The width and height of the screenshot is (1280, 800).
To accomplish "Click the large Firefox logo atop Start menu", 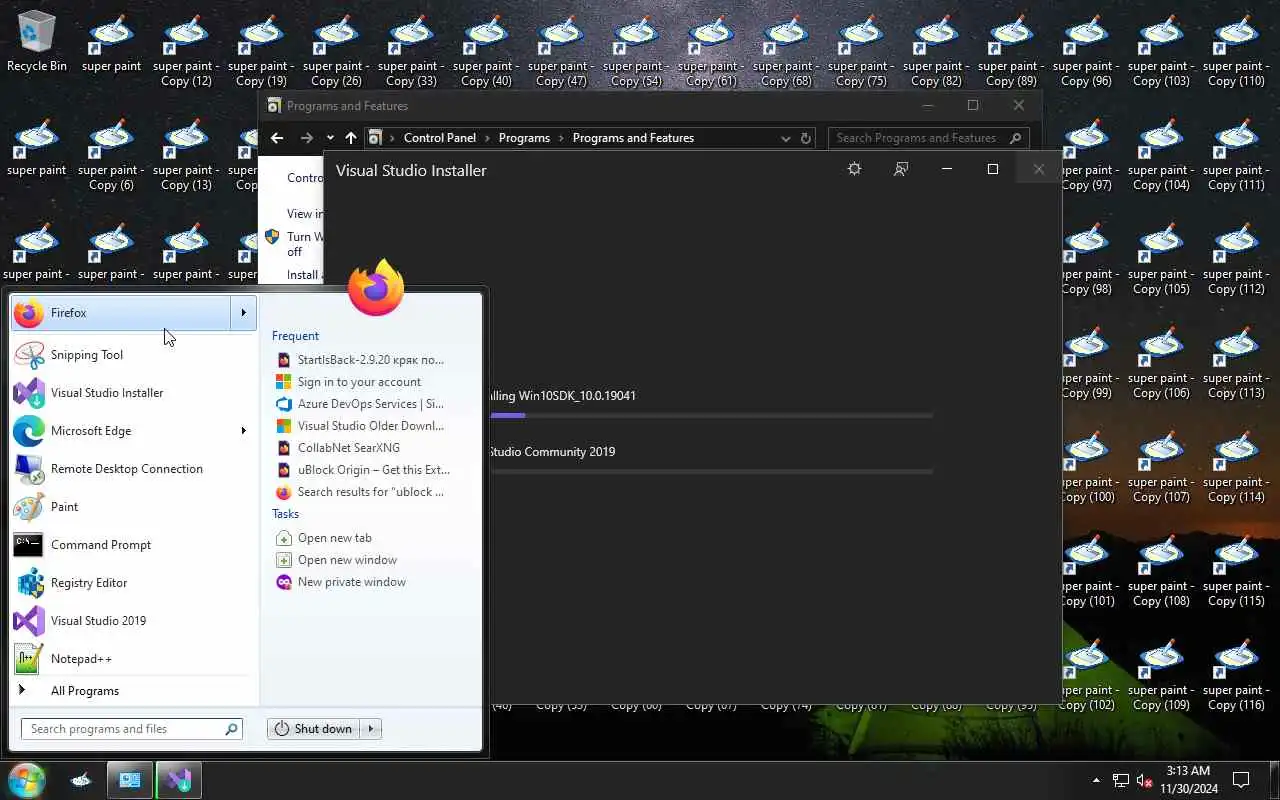I will [x=376, y=288].
